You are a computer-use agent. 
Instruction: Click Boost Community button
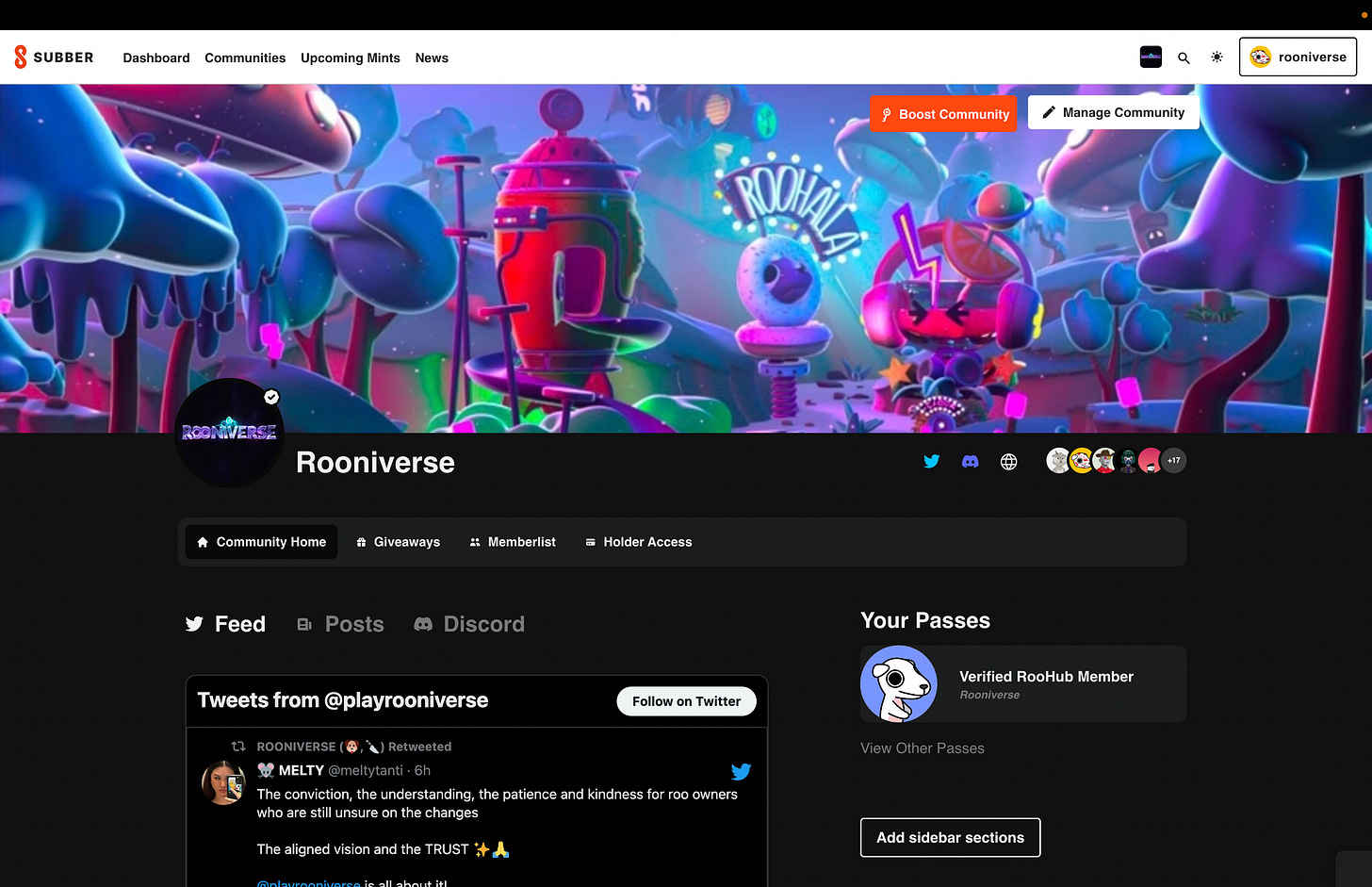943,114
